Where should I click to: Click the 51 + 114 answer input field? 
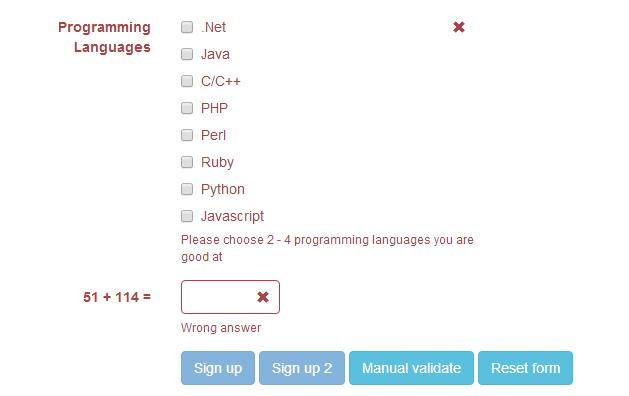pyautogui.click(x=230, y=297)
